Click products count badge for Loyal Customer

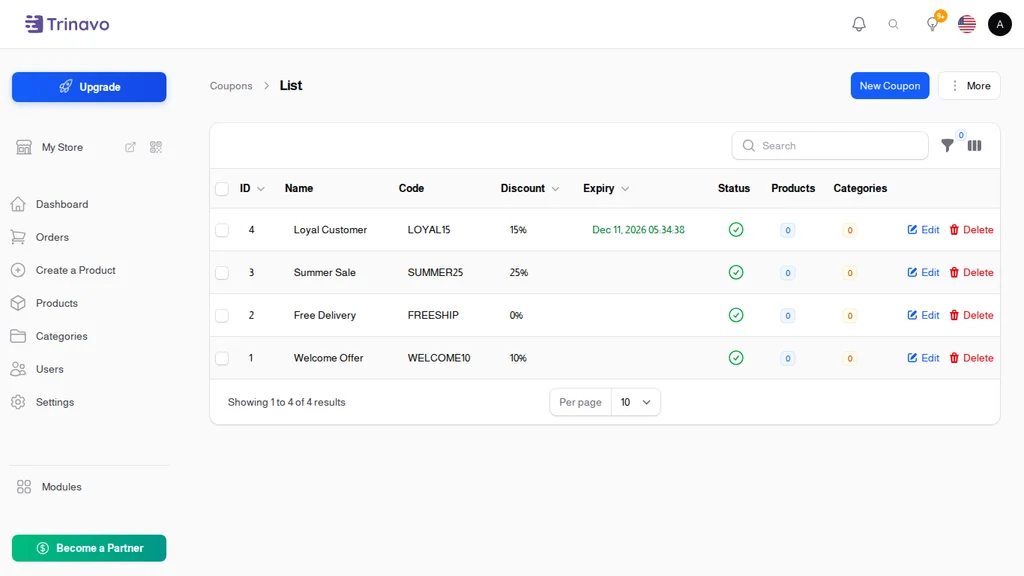(788, 230)
